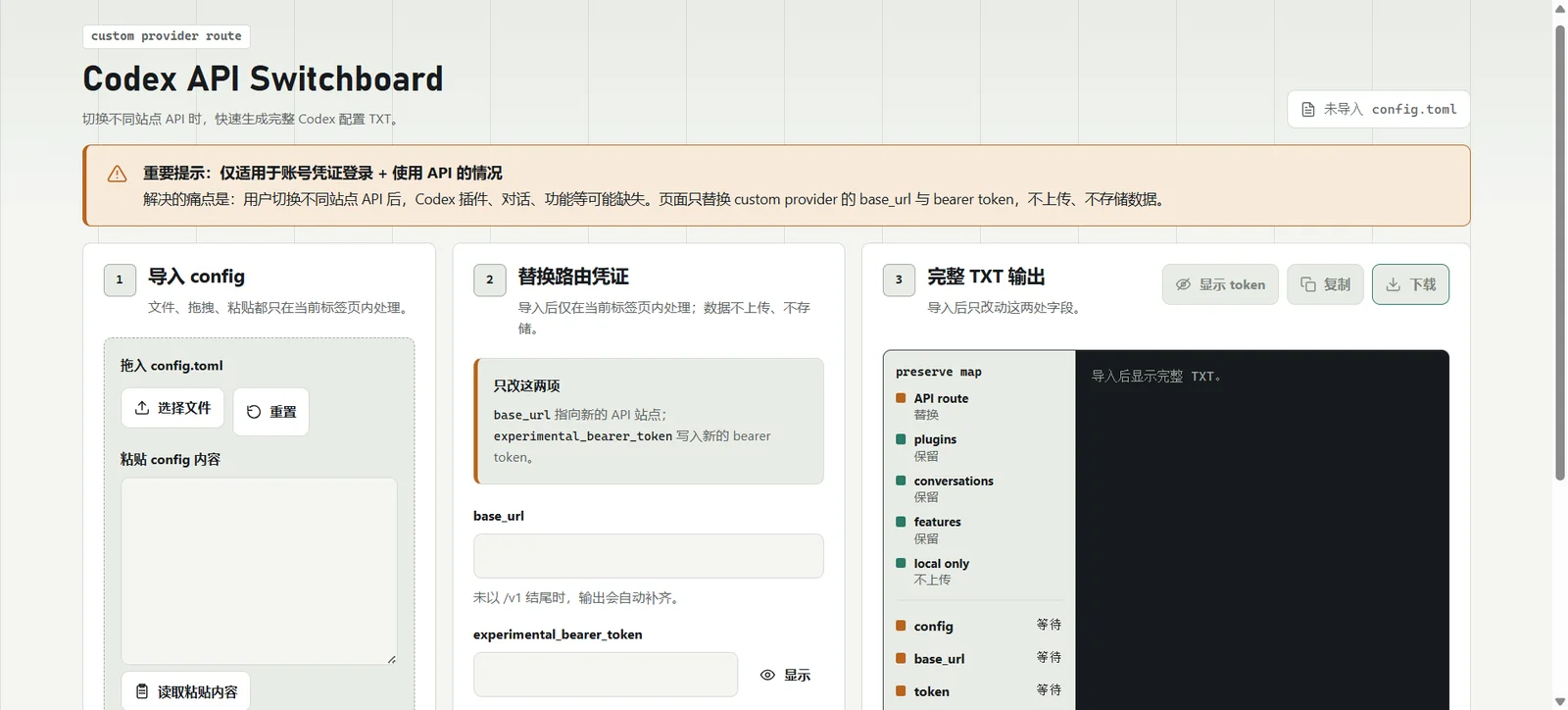Click the 重置 reset button

click(x=271, y=412)
